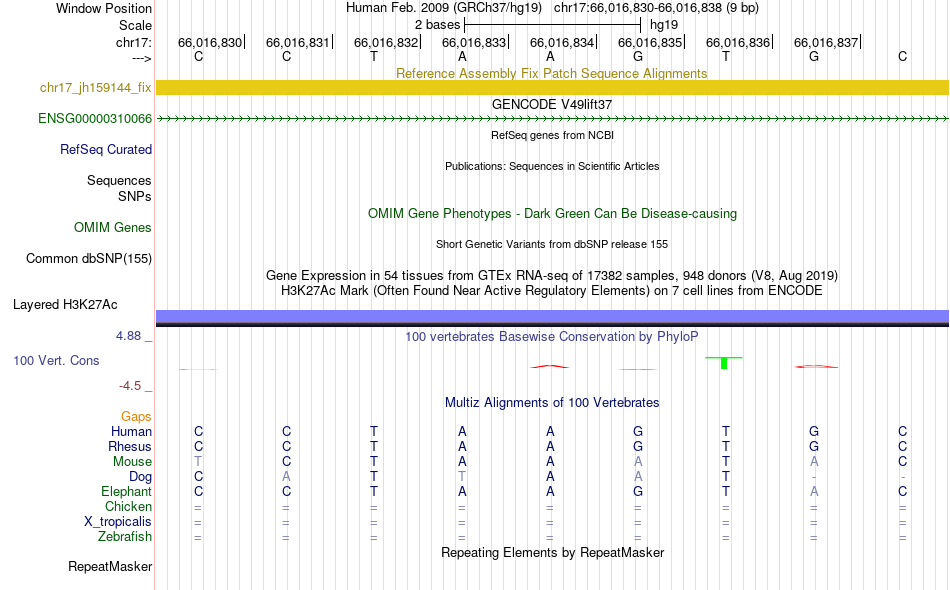Click the yellow chr17_jh159144_fix patch alignment bar
Viewport: 950px width, 590px height.
pos(552,87)
